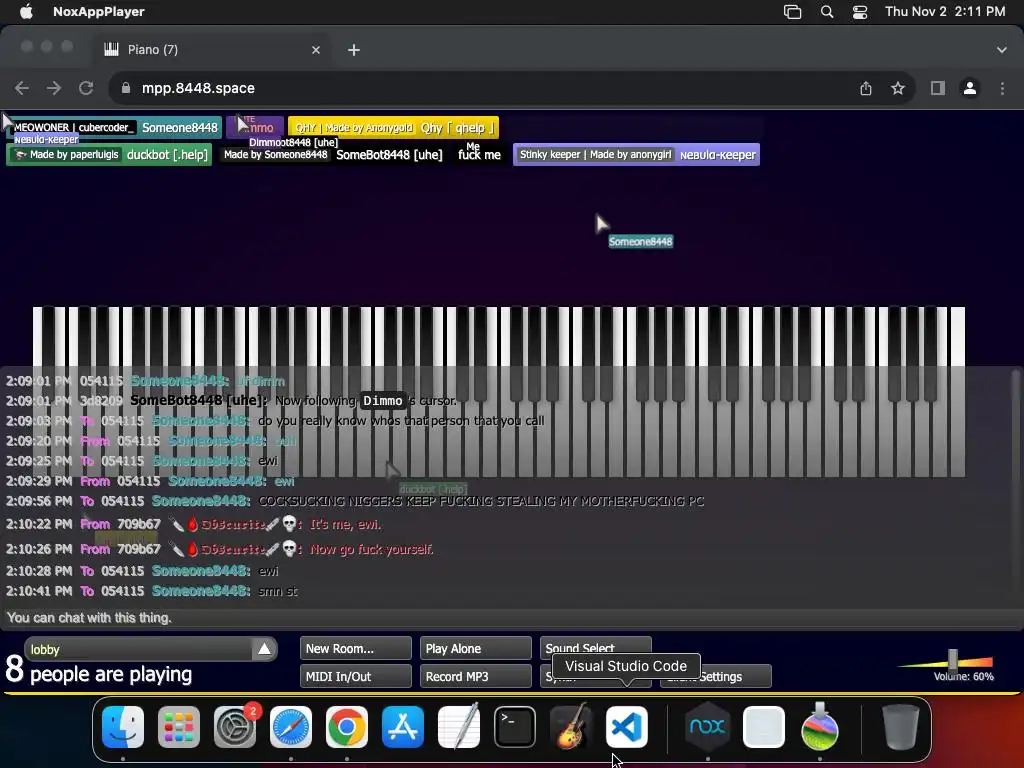Viewport: 1024px width, 768px height.
Task: Close the Piano (7) tab
Action: 316,50
